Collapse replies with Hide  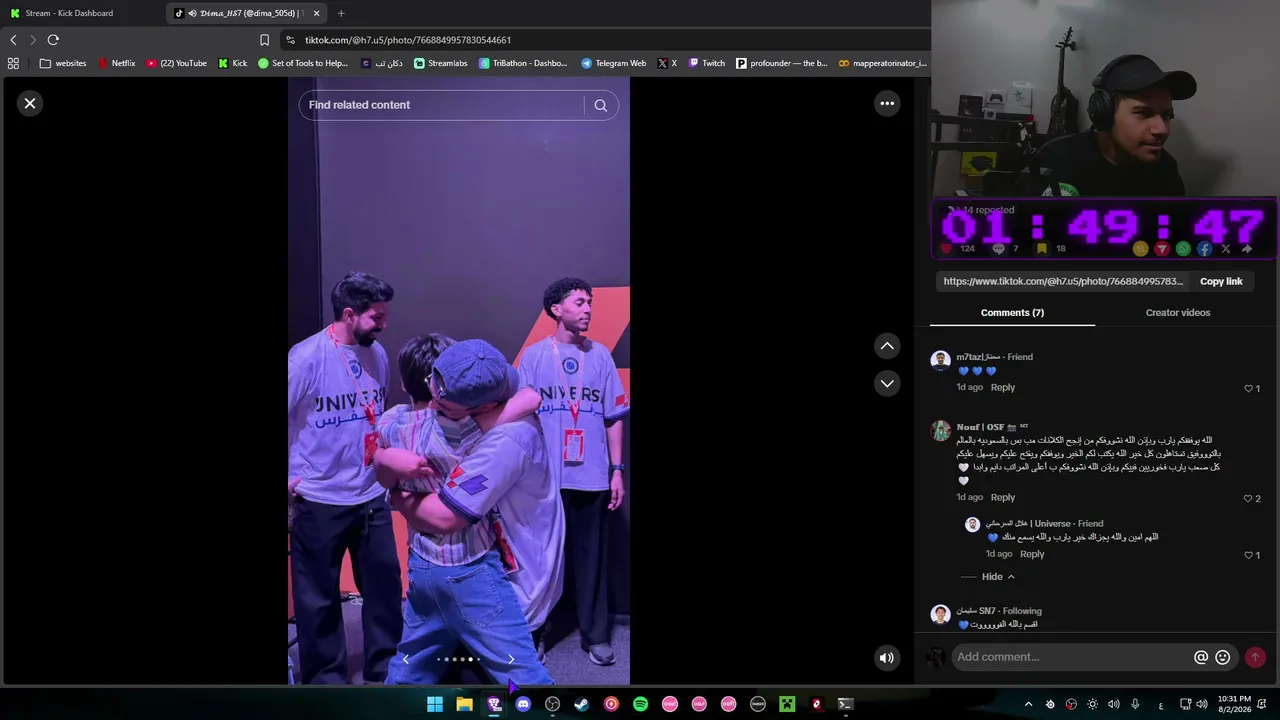[998, 577]
